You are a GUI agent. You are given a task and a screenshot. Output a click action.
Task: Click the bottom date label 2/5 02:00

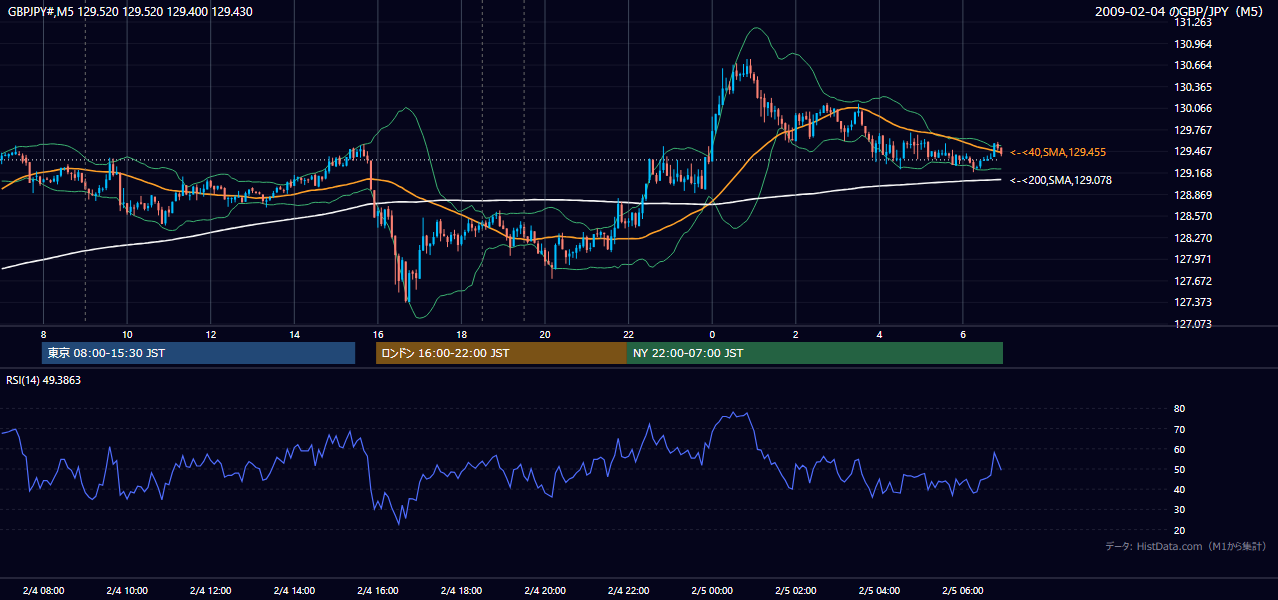coord(795,590)
